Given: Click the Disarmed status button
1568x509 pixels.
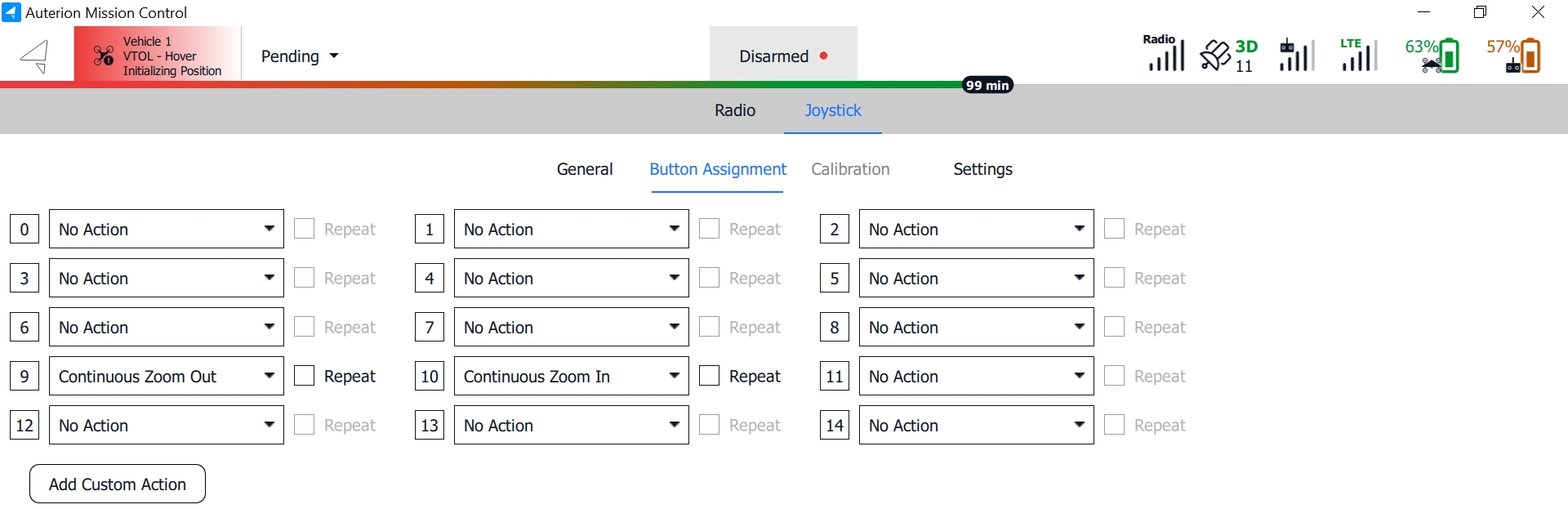Looking at the screenshot, I should tap(783, 56).
